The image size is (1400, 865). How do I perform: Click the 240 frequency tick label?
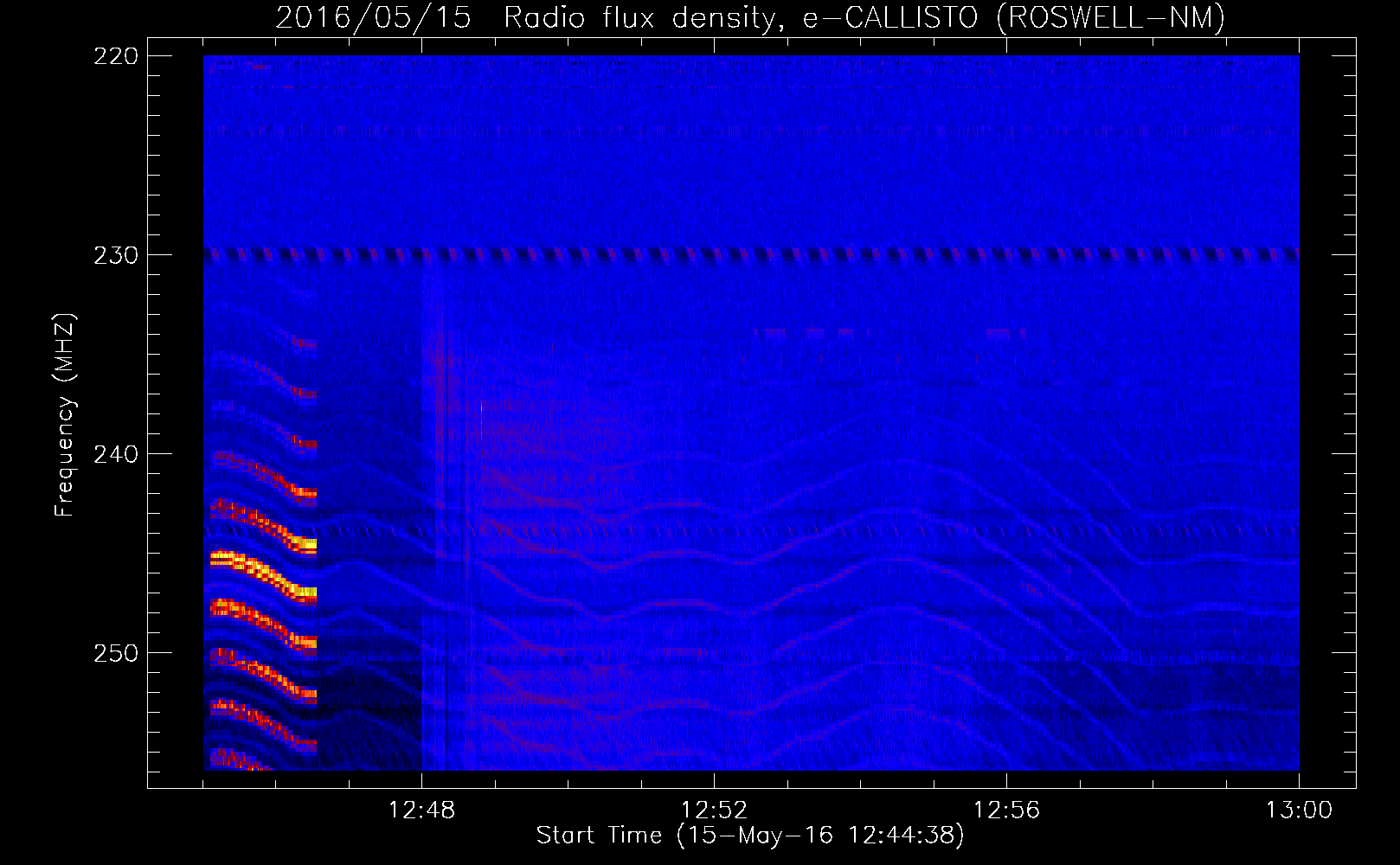point(116,454)
